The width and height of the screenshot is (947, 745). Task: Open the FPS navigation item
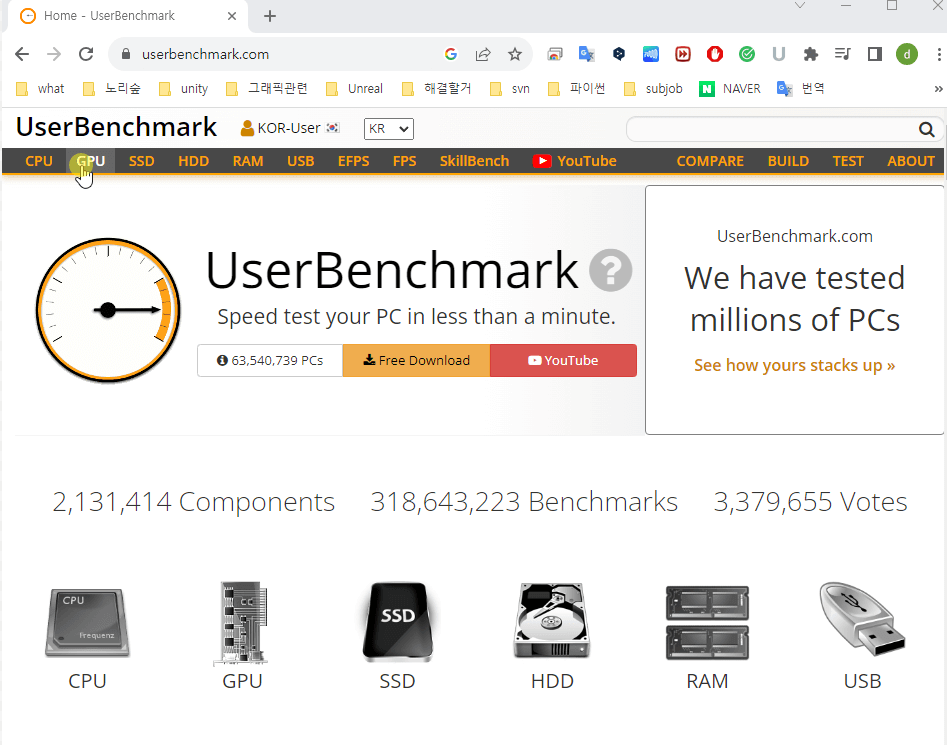[x=404, y=161]
